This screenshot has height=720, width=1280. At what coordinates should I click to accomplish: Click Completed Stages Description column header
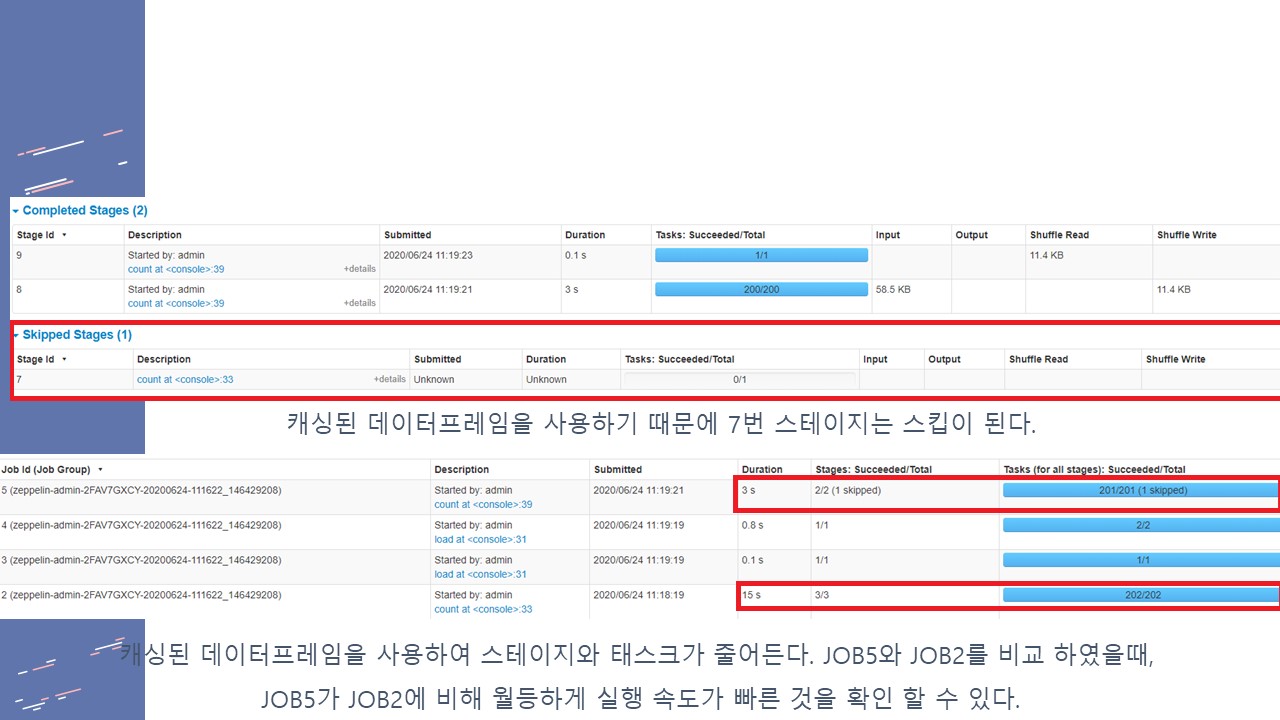pyautogui.click(x=155, y=235)
